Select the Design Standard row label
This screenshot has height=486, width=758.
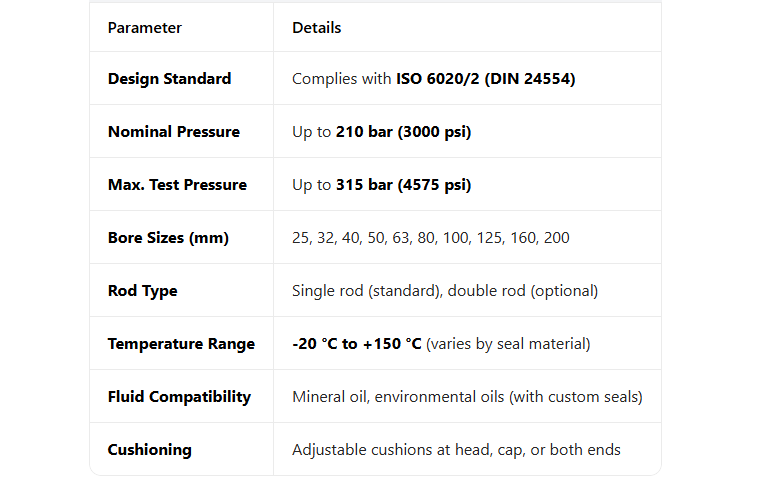[x=169, y=79]
